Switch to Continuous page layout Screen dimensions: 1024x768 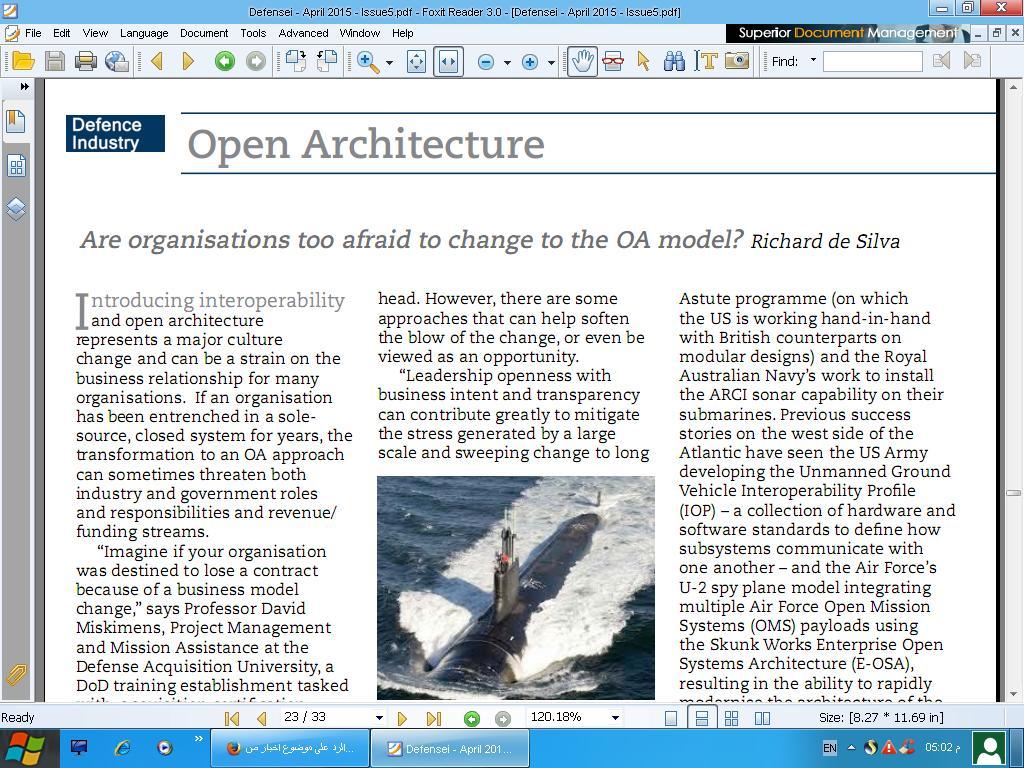701,718
